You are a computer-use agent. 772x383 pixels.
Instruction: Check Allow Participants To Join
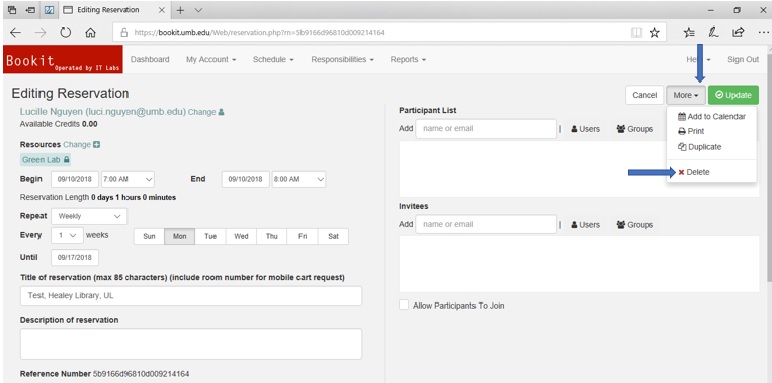coord(404,305)
